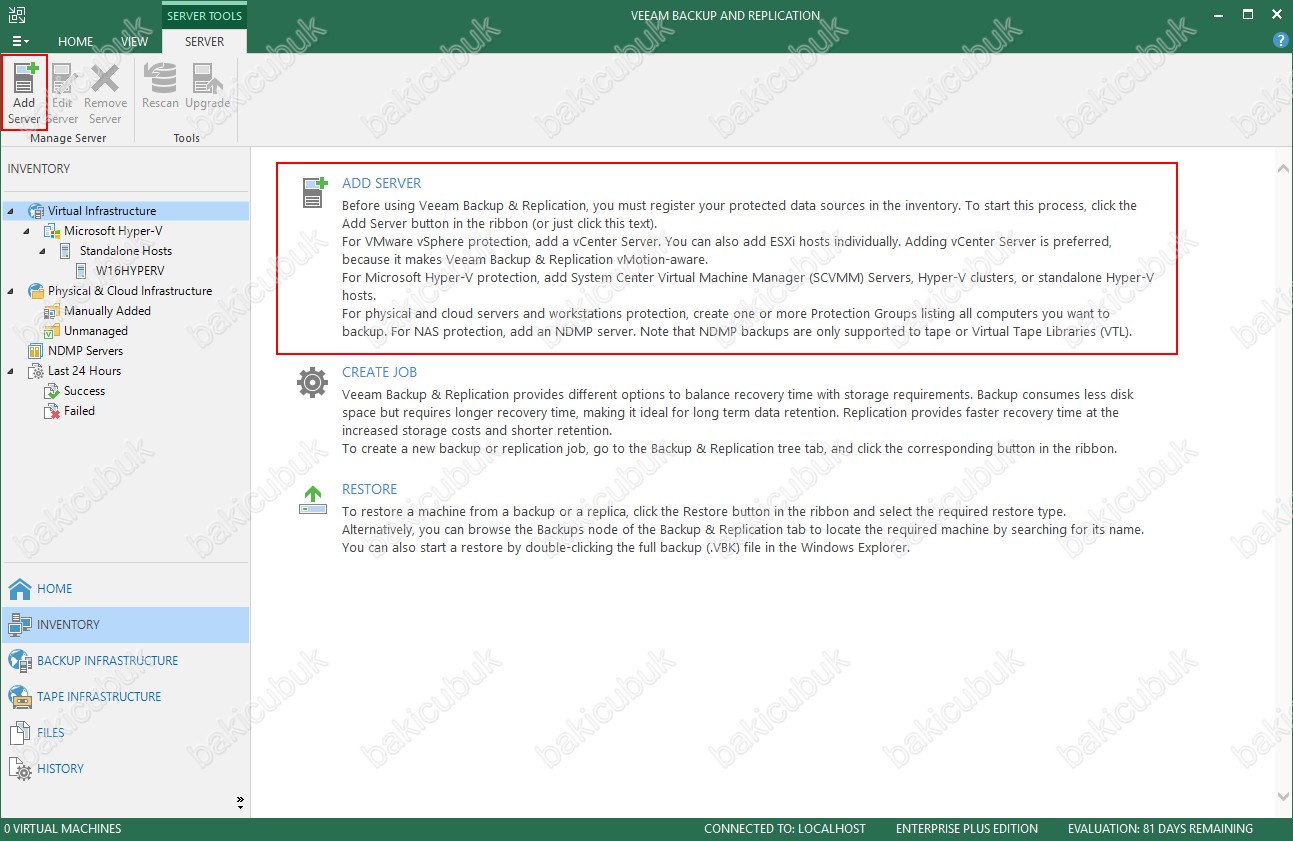Click the Virtual Infrastructure node icon
Viewport: 1293px width, 841px height.
click(x=36, y=211)
